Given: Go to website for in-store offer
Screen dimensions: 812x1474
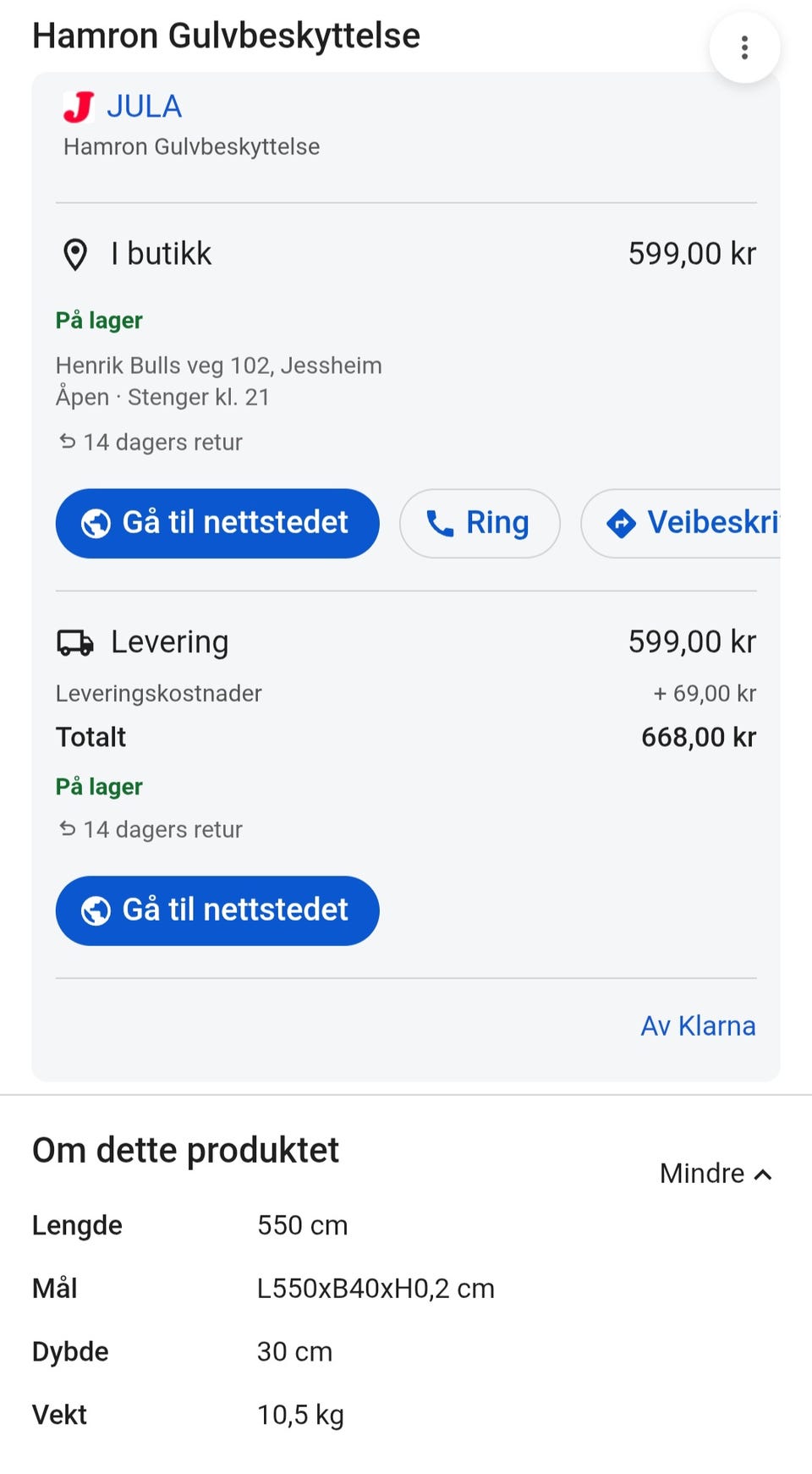Looking at the screenshot, I should [217, 523].
